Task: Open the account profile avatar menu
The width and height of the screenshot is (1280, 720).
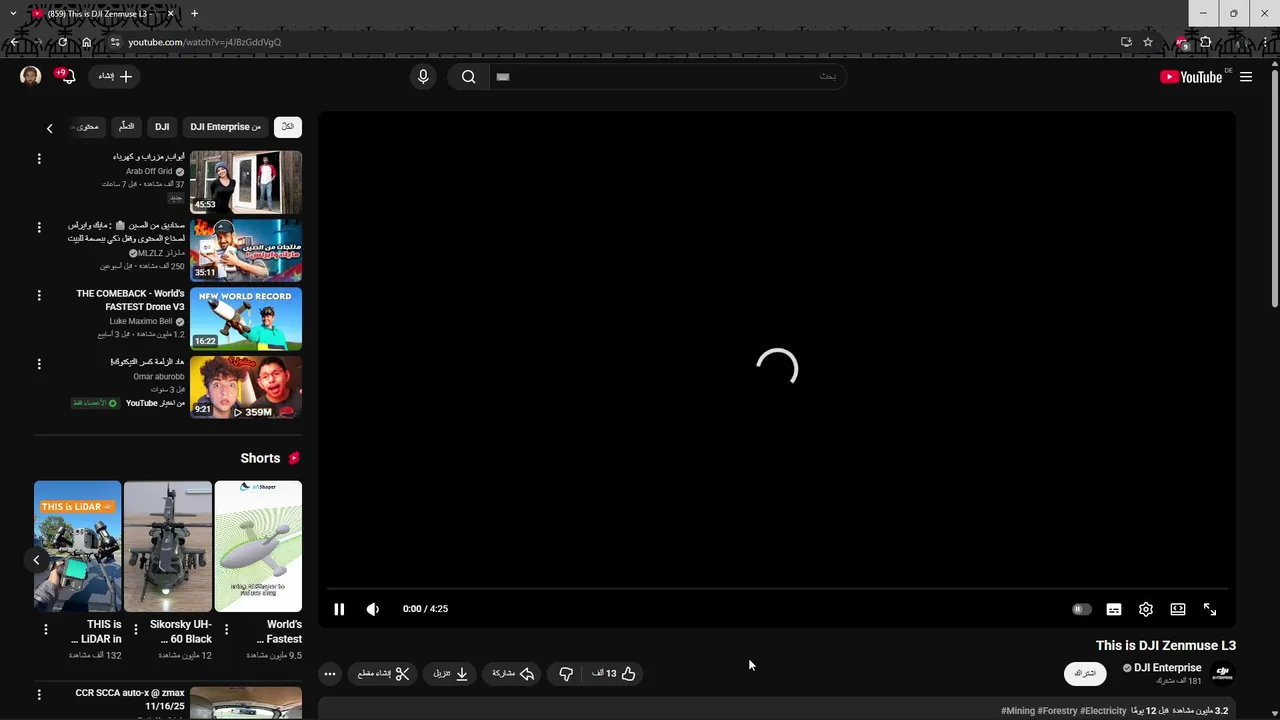Action: [x=30, y=76]
